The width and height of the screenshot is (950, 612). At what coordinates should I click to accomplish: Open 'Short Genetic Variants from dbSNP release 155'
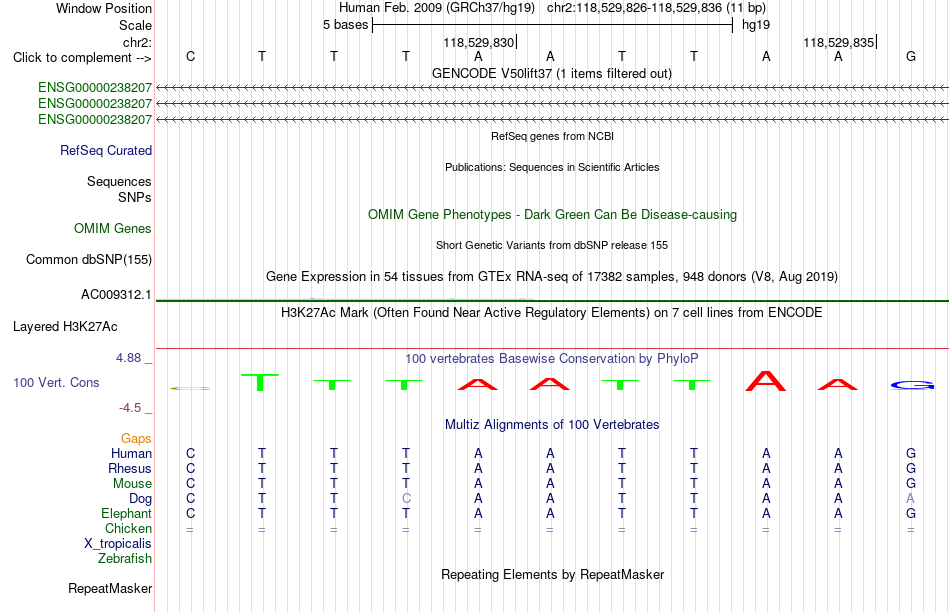point(552,245)
